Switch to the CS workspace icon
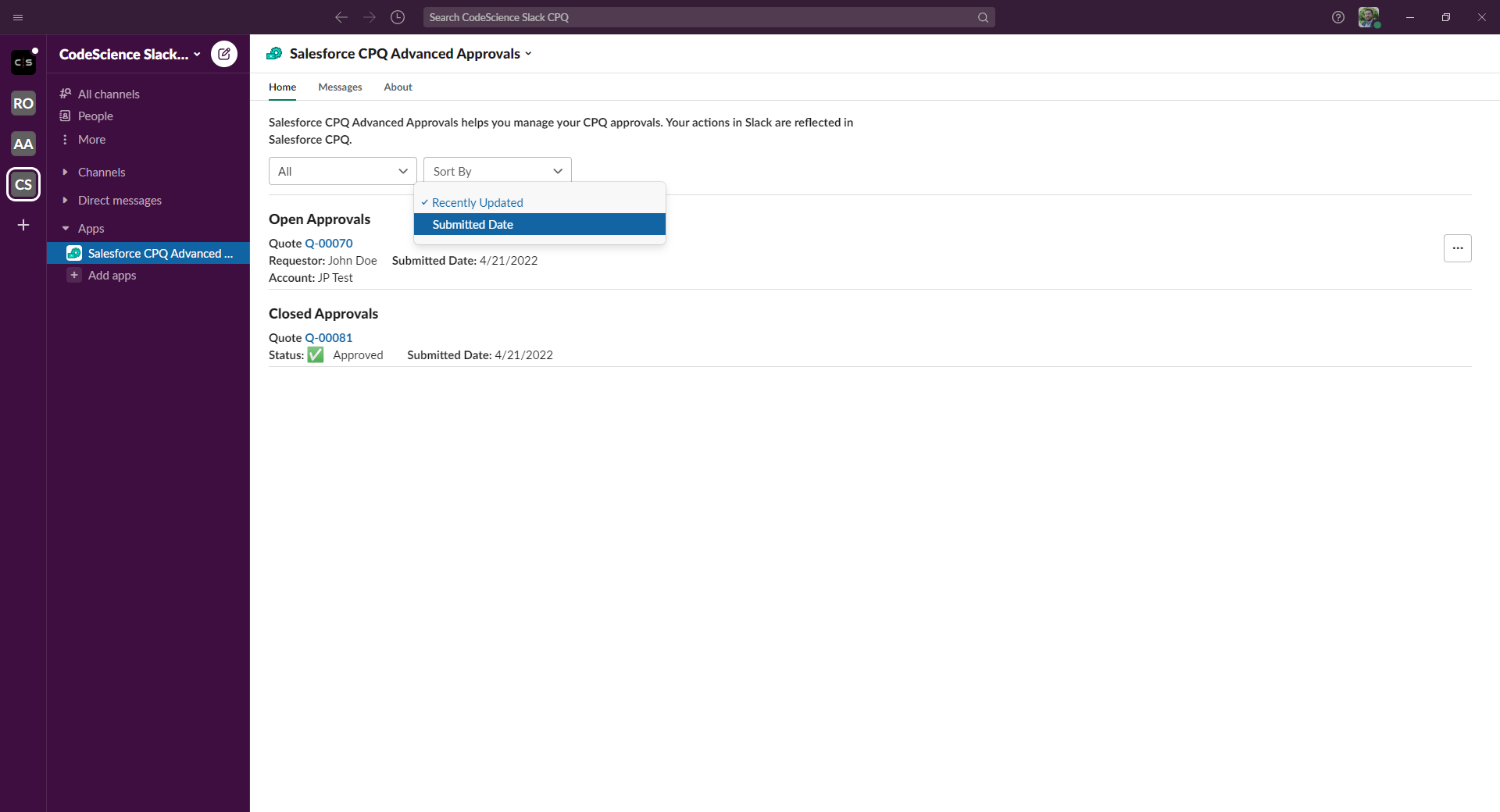 (23, 184)
